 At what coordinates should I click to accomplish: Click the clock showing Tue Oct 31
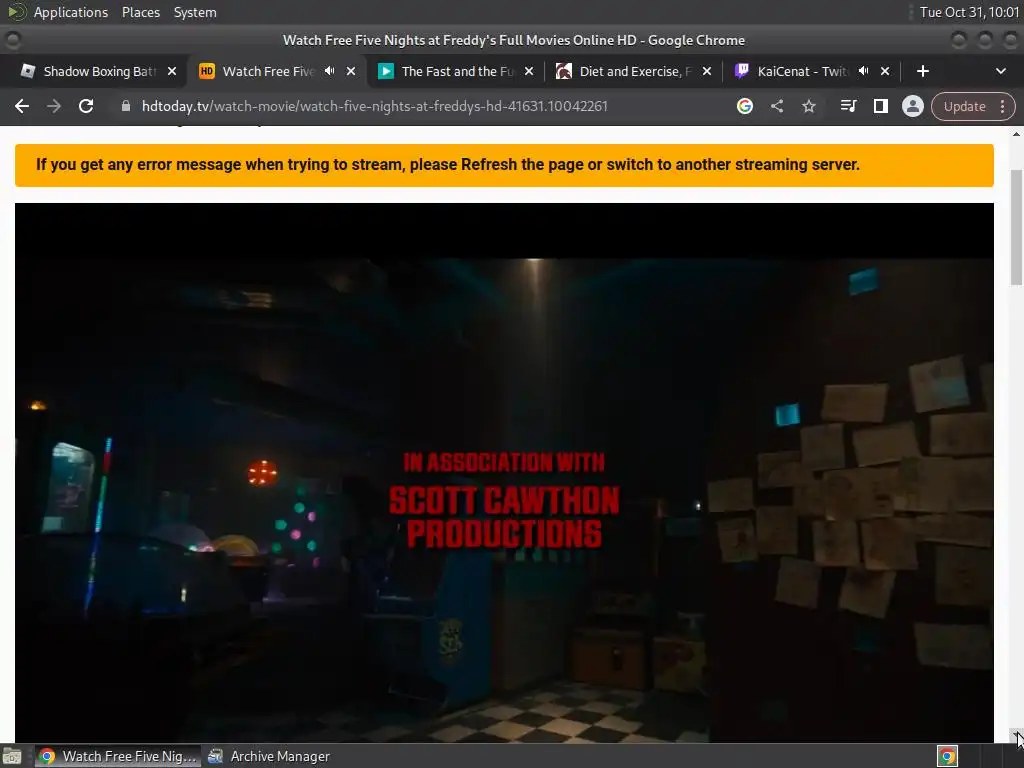coord(969,12)
